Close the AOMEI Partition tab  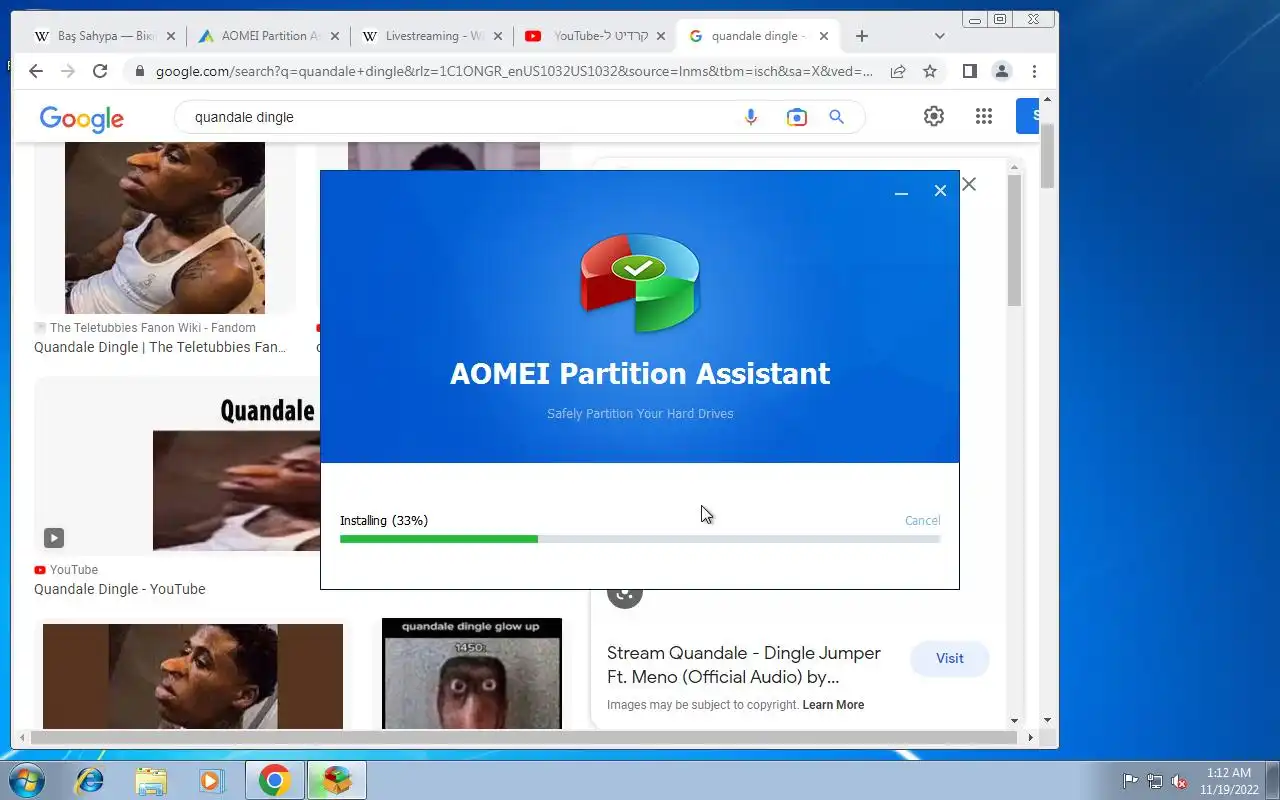[334, 36]
